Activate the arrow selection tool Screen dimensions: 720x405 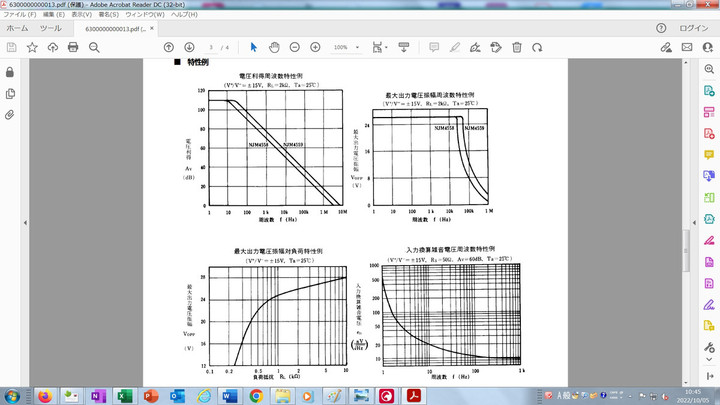click(253, 47)
